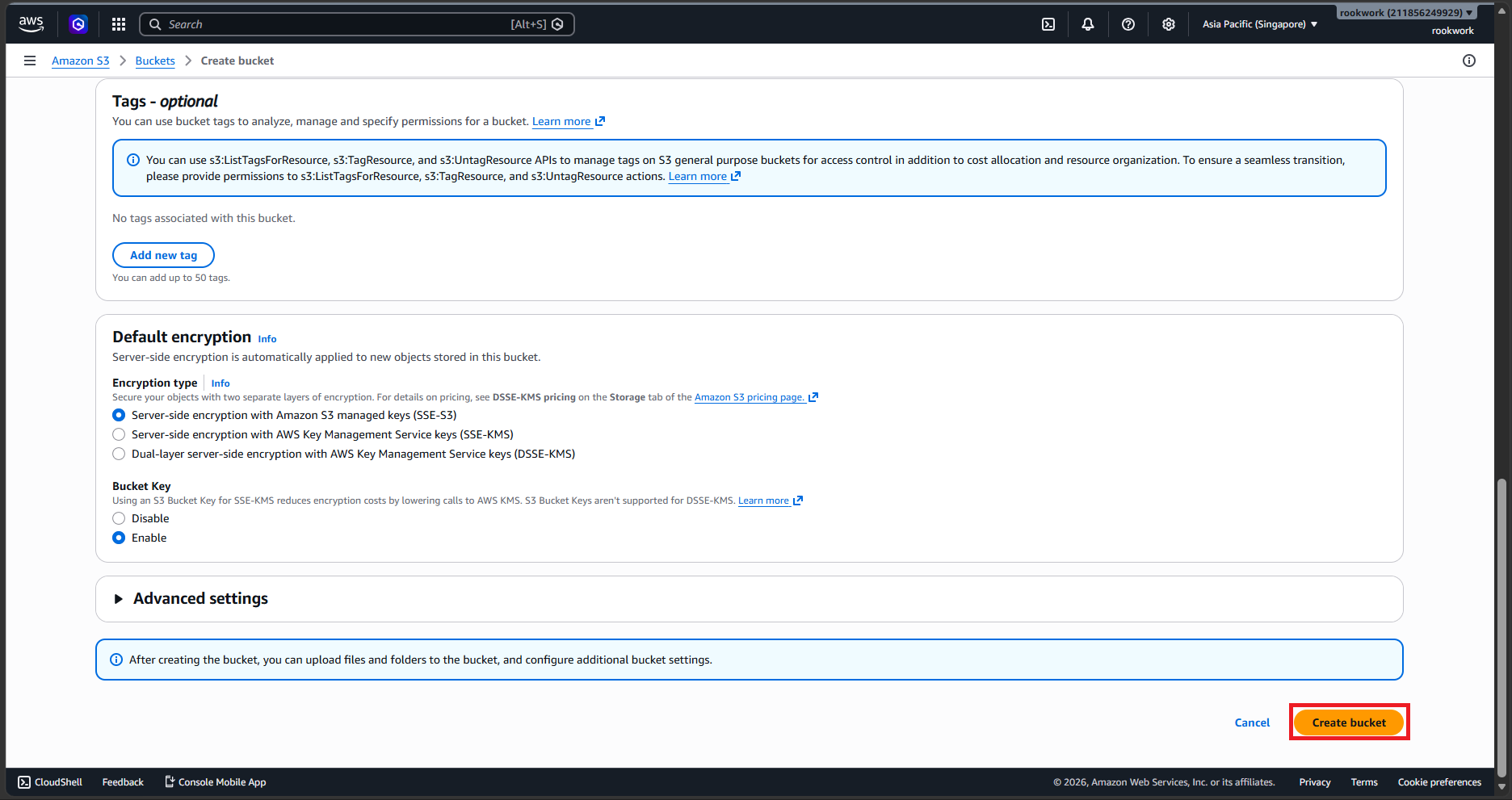Toggle the side navigation hamburger menu

30,61
